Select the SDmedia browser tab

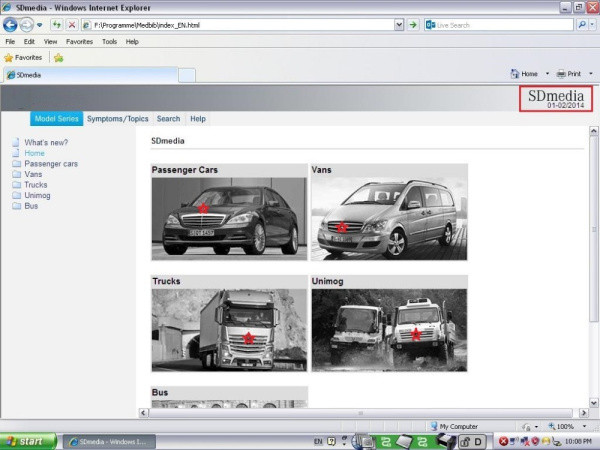90,75
